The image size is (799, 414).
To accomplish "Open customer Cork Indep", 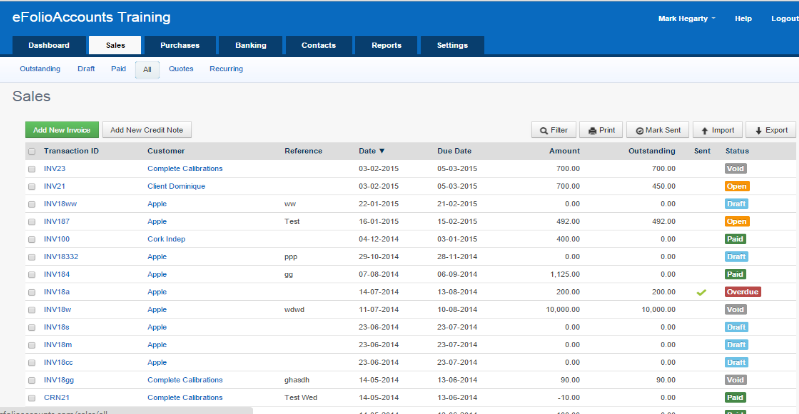I will click(x=166, y=239).
